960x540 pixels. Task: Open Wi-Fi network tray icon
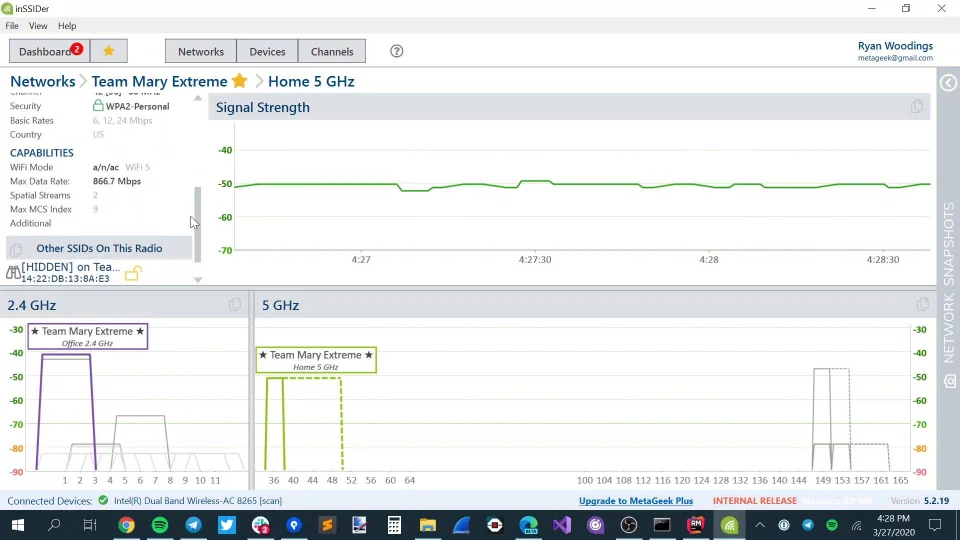[856, 525]
